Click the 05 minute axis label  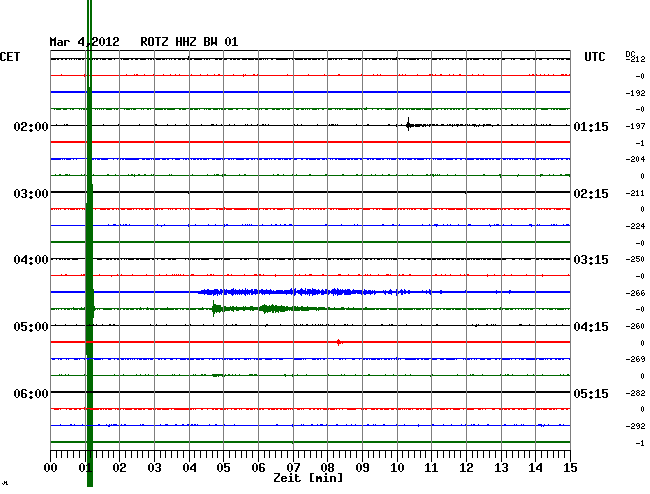coord(223,468)
